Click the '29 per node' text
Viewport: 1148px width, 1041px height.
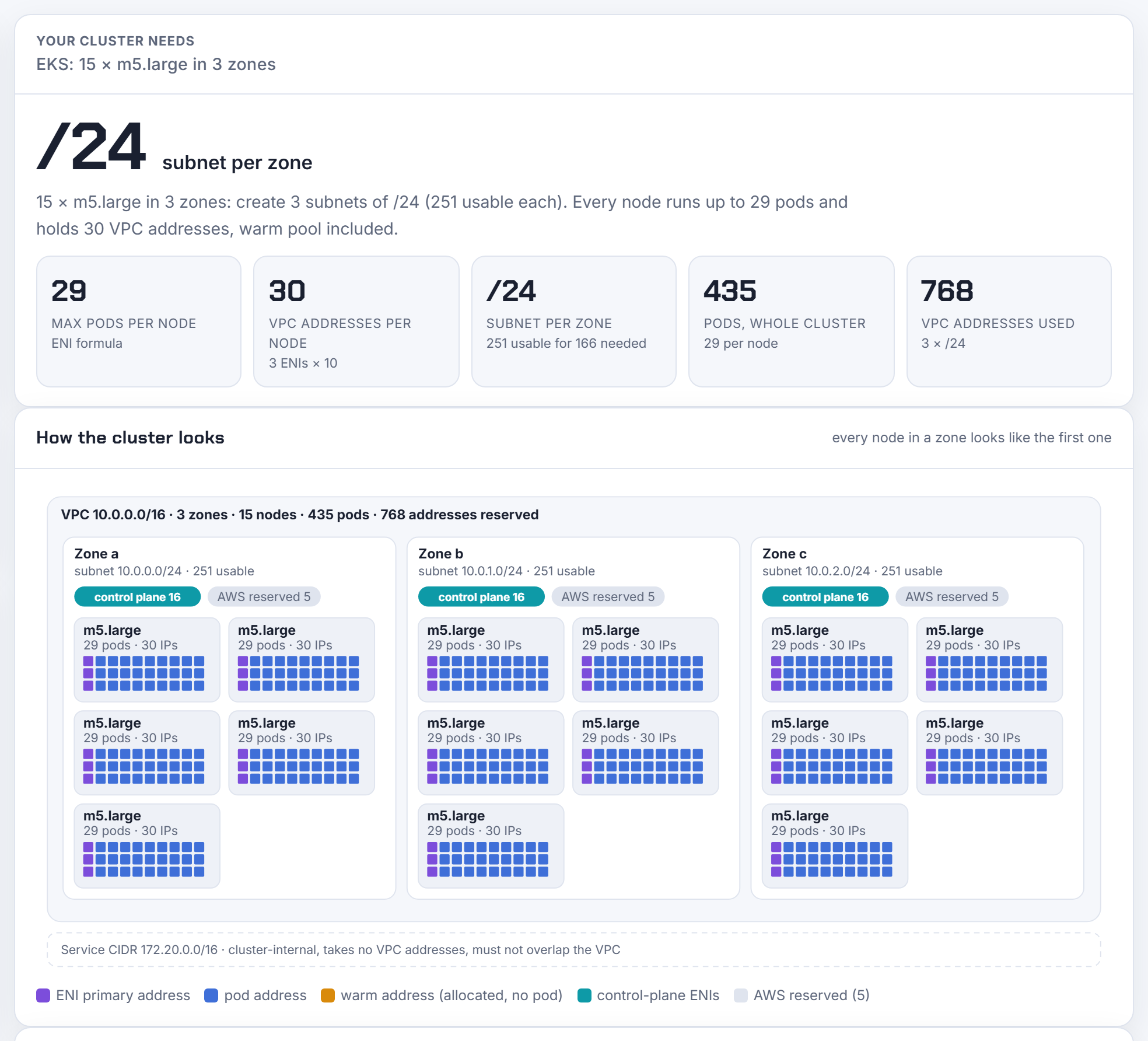pos(741,344)
